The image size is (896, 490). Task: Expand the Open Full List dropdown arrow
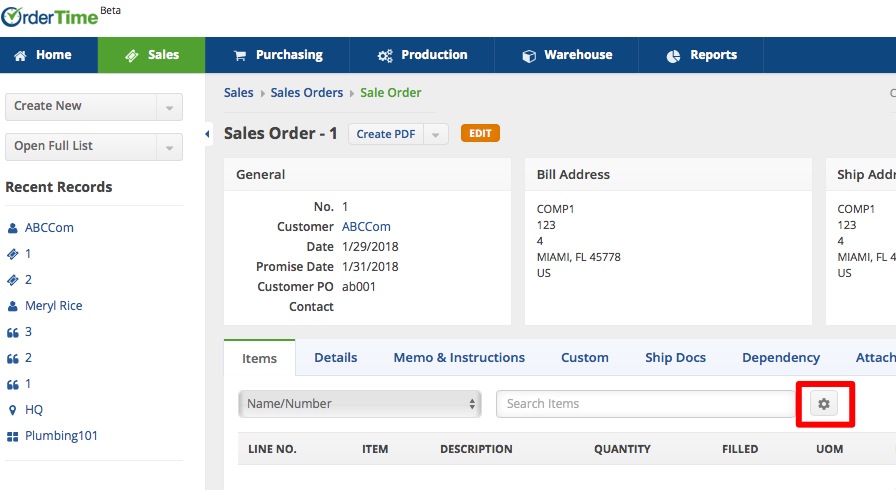coord(169,147)
